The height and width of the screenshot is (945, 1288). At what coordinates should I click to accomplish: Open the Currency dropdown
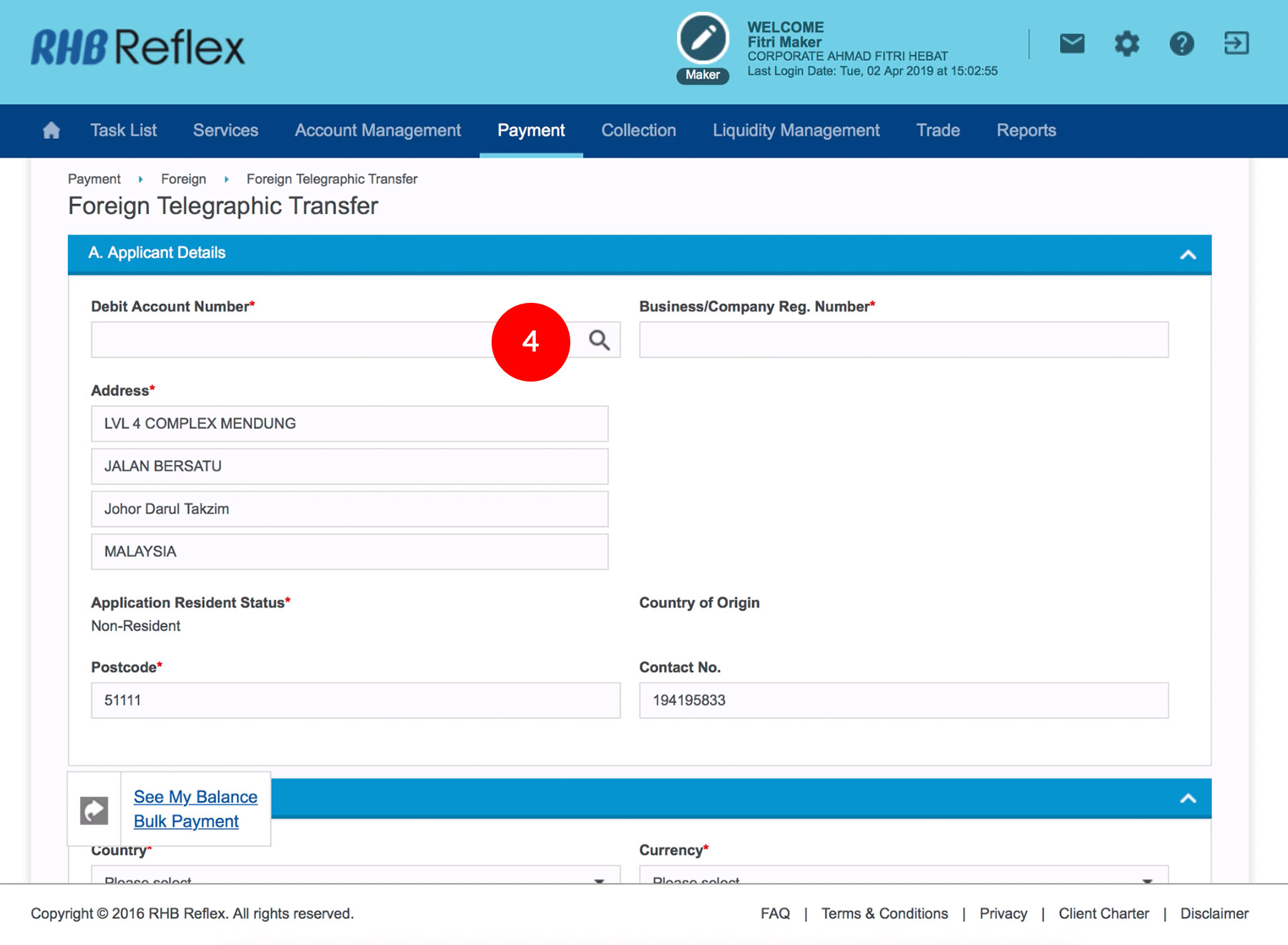[903, 876]
